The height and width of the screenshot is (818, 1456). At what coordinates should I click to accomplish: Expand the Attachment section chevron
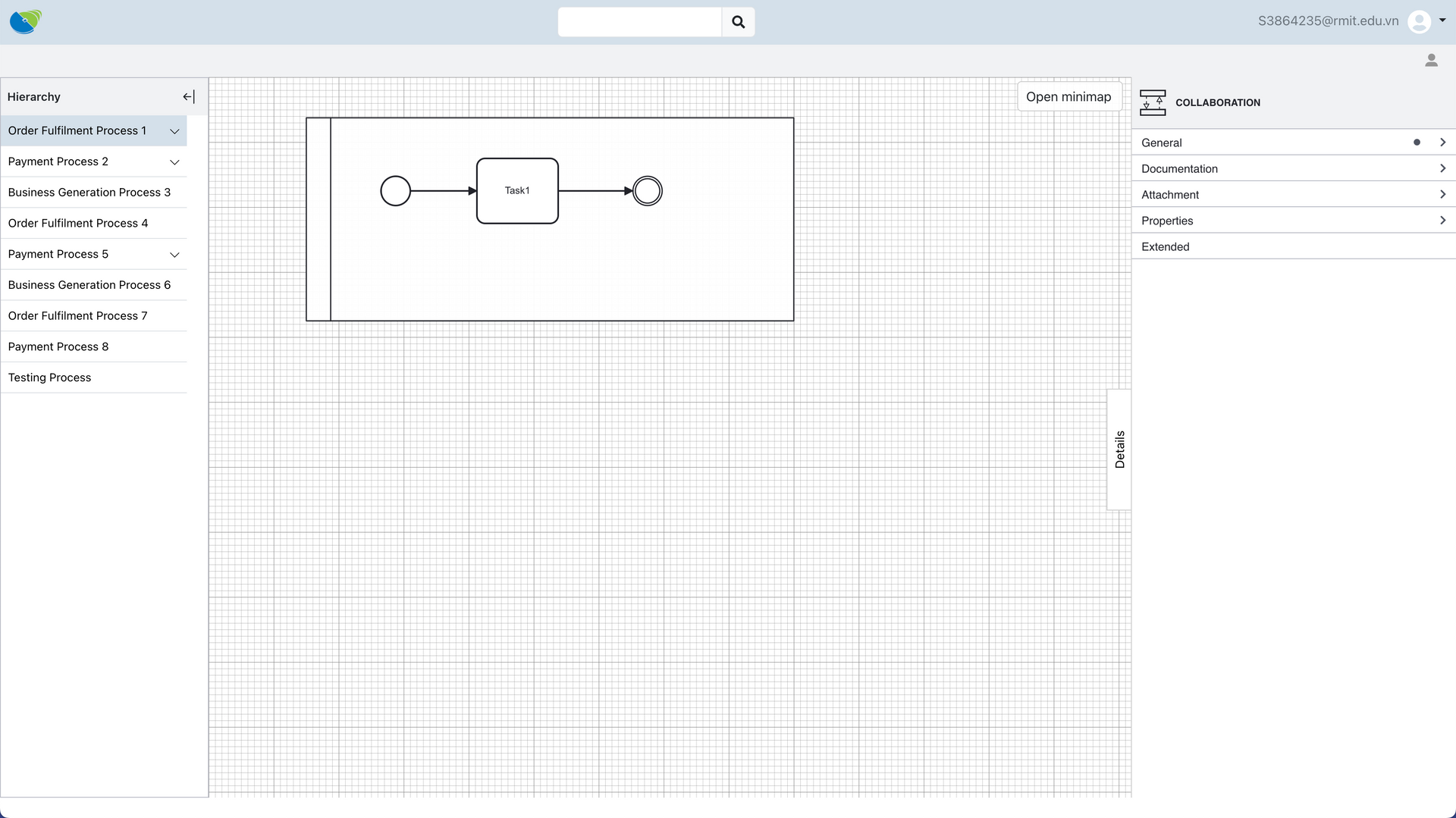pos(1442,194)
